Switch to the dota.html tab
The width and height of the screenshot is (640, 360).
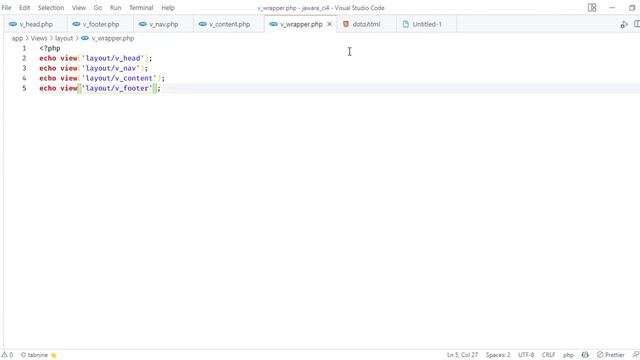pos(366,24)
